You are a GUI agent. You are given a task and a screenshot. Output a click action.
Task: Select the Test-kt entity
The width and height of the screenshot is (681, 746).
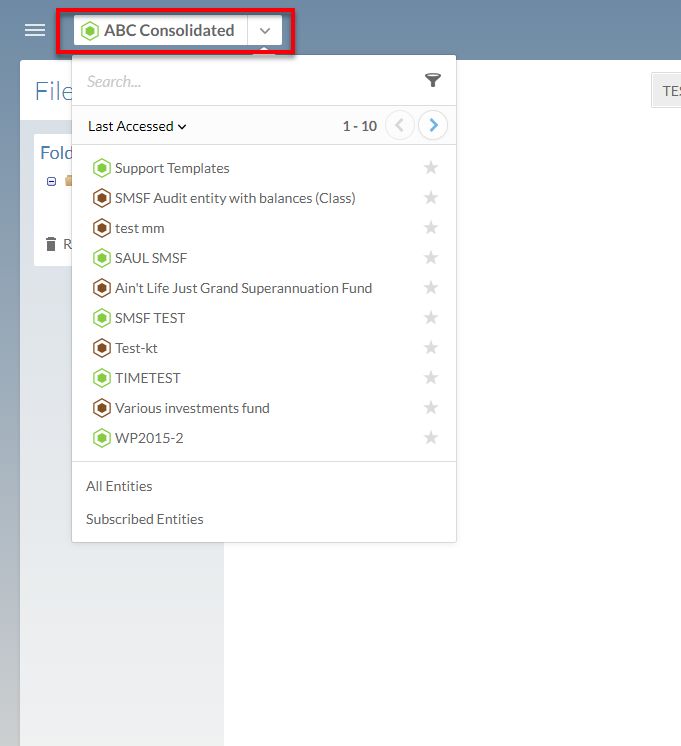point(136,348)
